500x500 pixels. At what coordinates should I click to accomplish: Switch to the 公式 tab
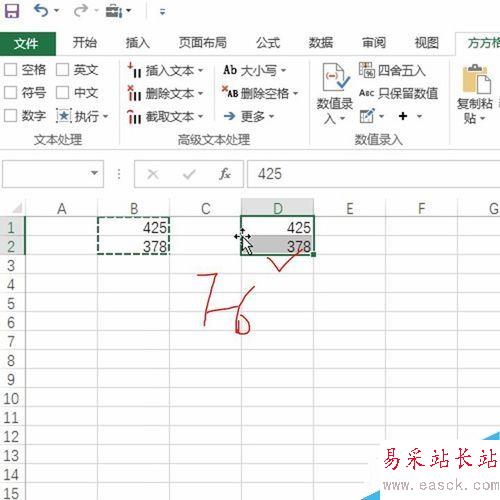(x=268, y=43)
